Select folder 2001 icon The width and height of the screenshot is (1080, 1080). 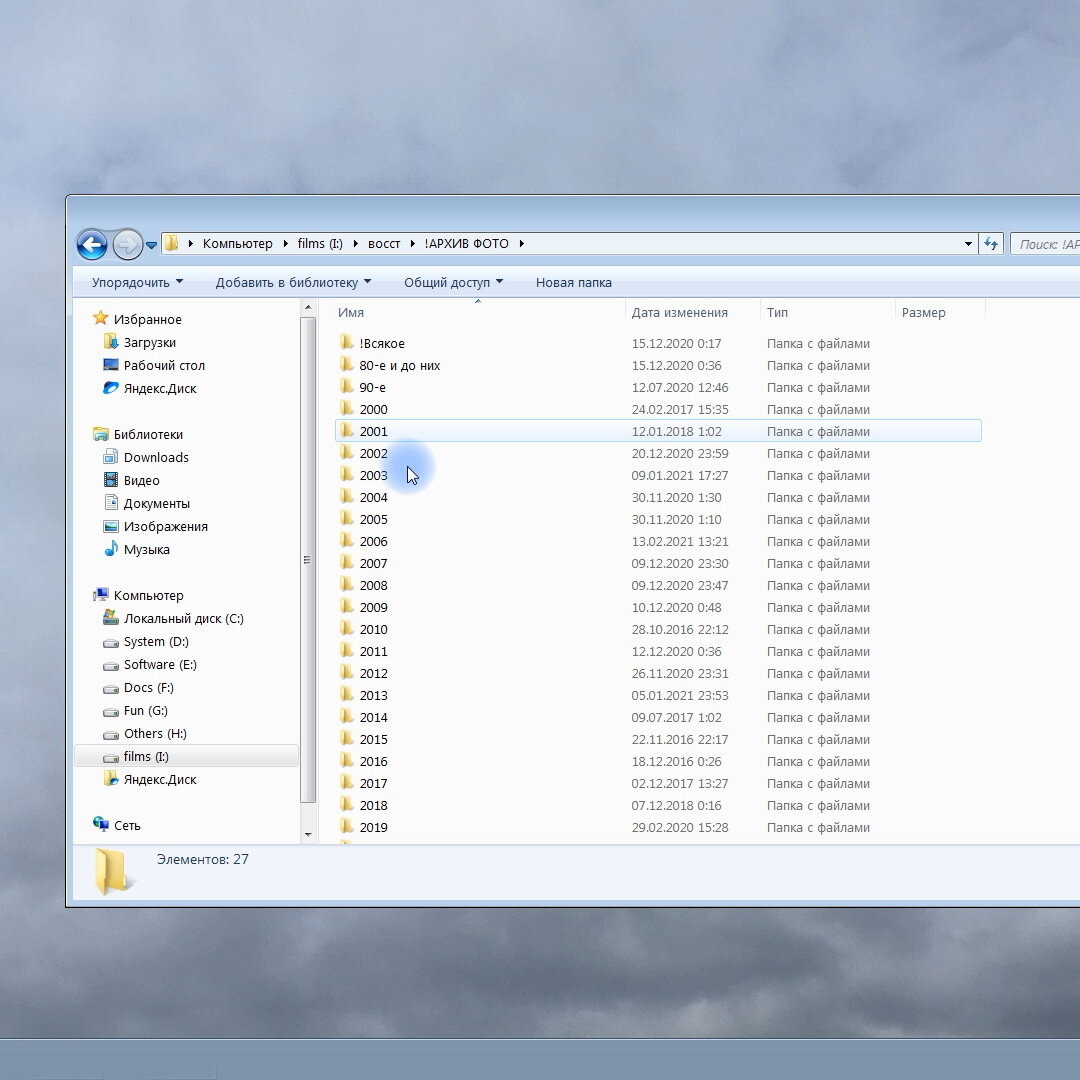click(x=347, y=430)
